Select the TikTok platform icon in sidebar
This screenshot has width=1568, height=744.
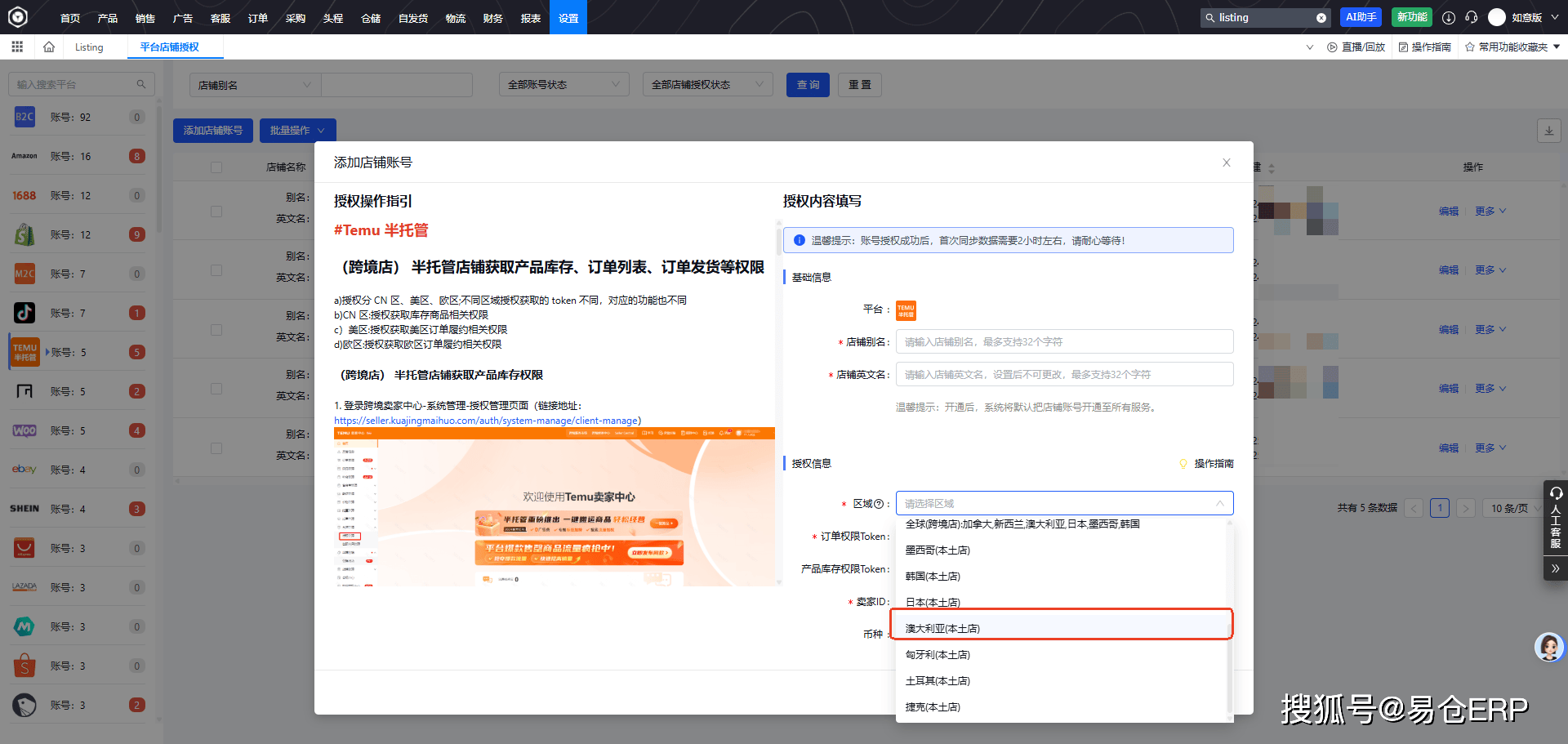tap(24, 313)
